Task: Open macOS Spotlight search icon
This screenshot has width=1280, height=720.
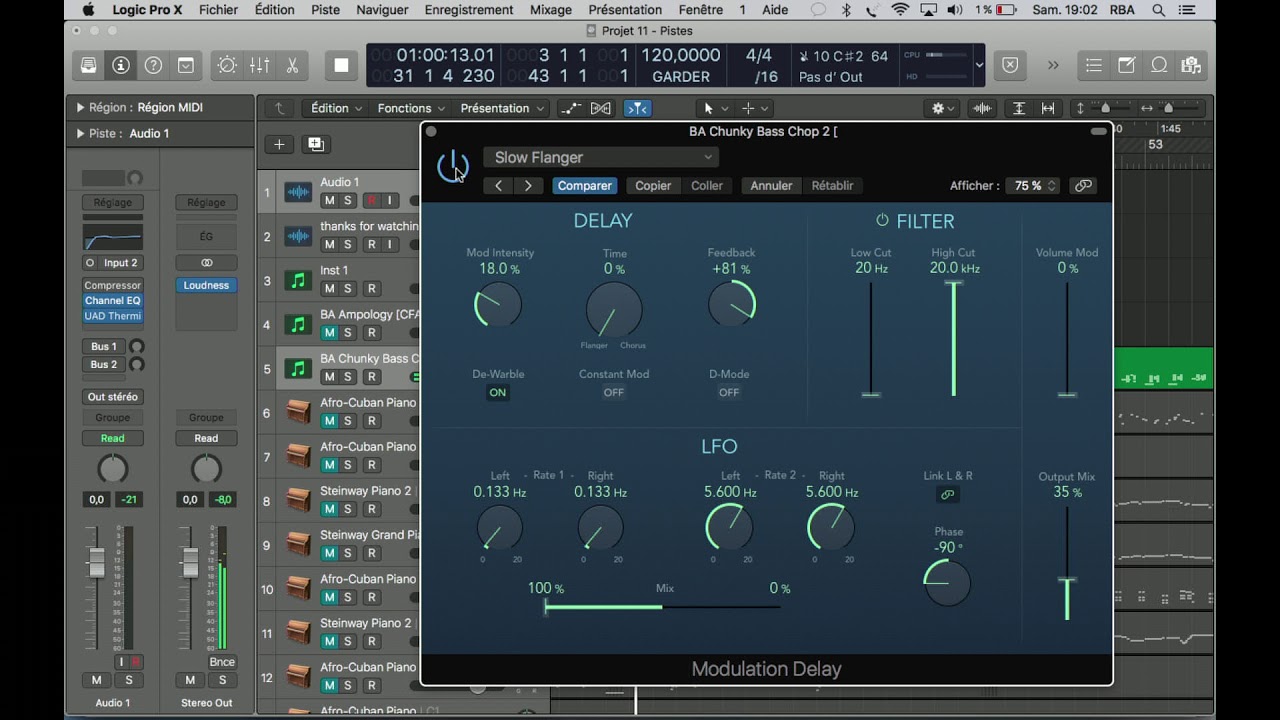Action: tap(1158, 10)
